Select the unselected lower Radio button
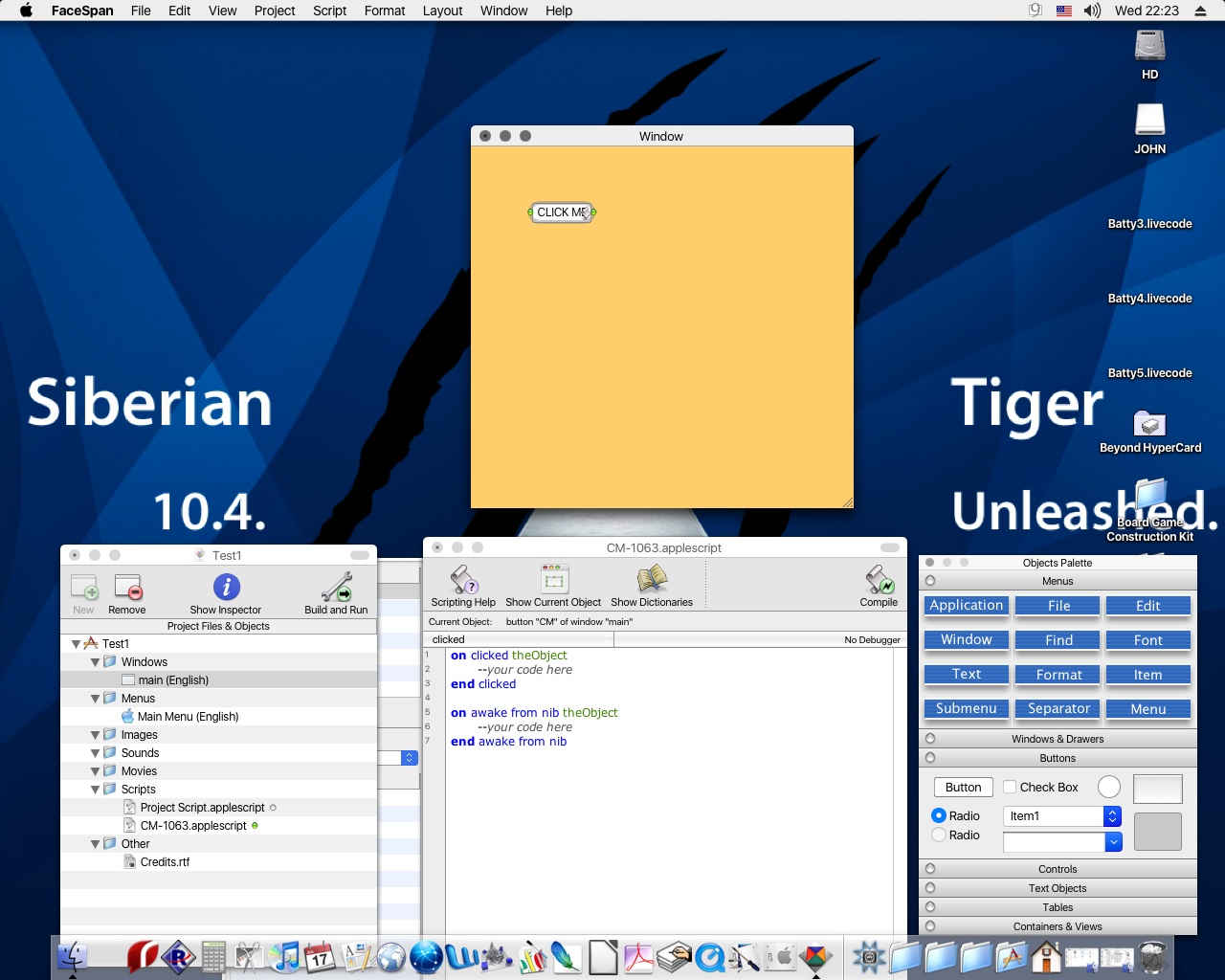Image resolution: width=1225 pixels, height=980 pixels. click(939, 835)
